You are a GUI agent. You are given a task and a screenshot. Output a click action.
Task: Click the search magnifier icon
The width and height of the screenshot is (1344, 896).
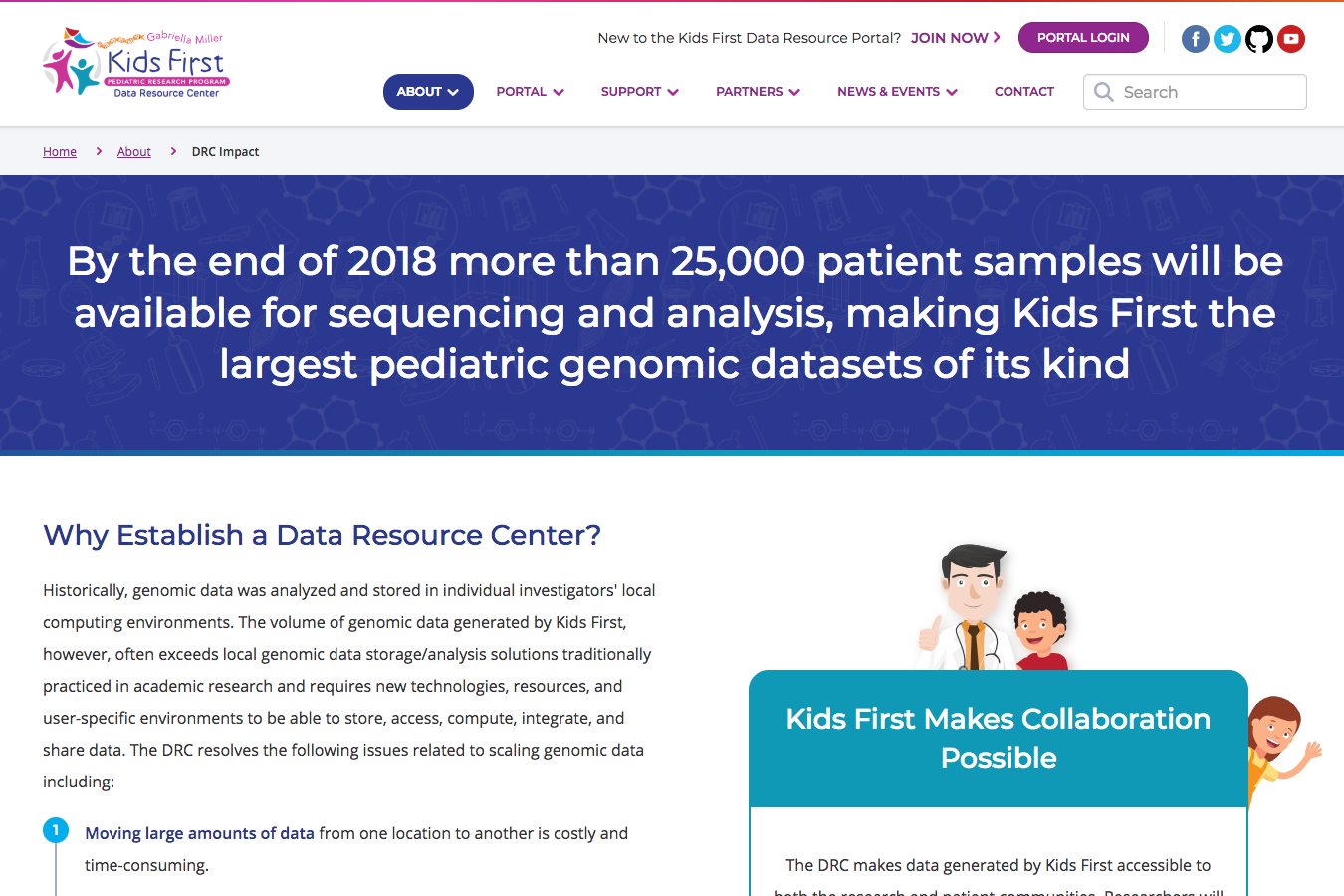tap(1104, 92)
